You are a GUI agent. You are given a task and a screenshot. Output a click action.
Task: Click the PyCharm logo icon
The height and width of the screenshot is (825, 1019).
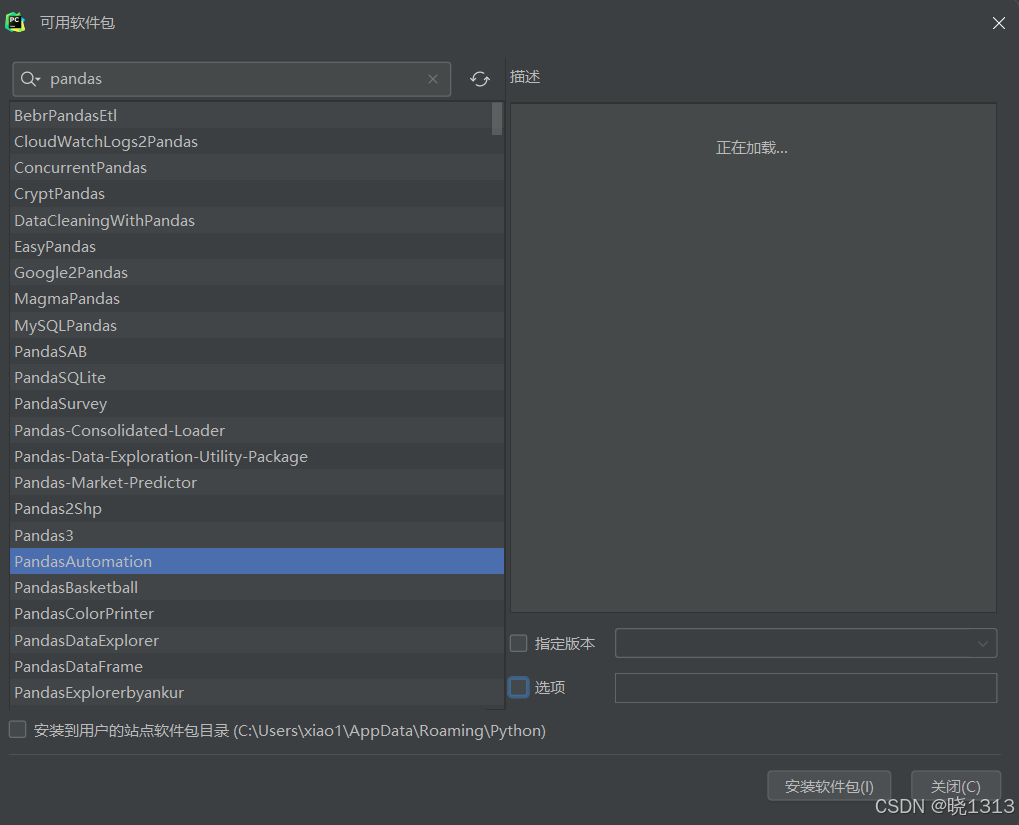pos(16,22)
